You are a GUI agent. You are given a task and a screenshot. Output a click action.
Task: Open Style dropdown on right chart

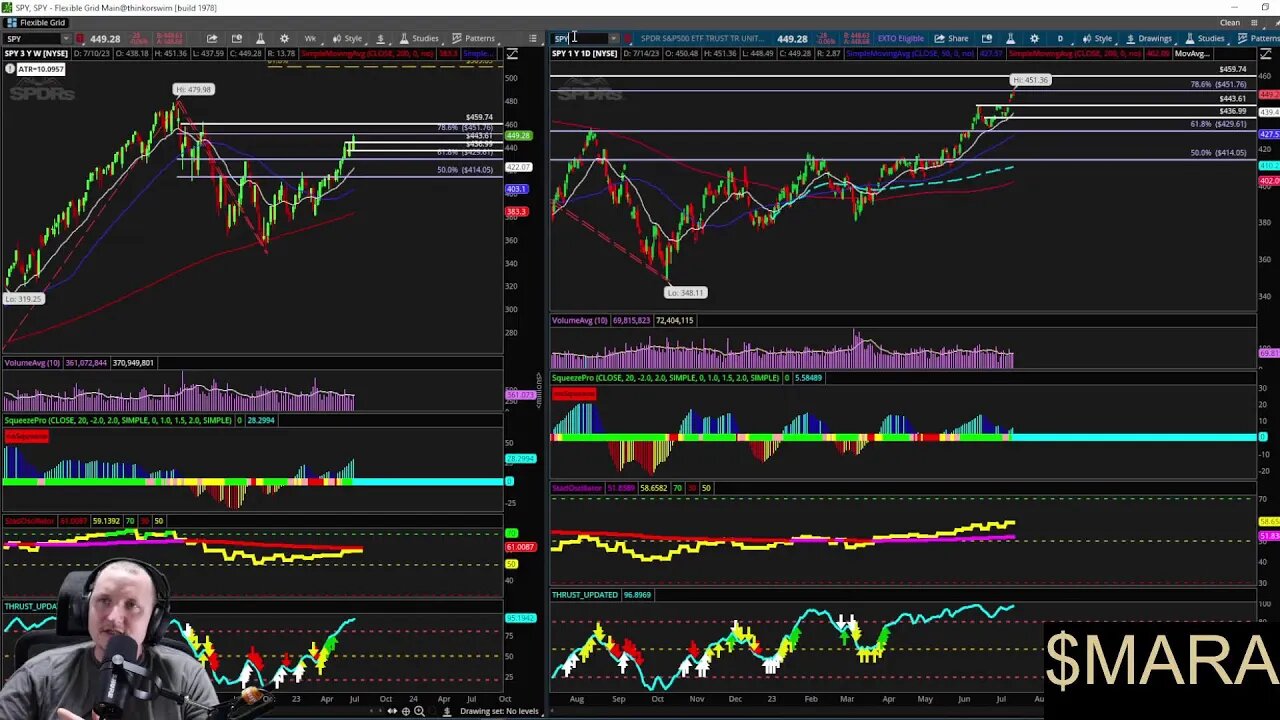(1096, 39)
